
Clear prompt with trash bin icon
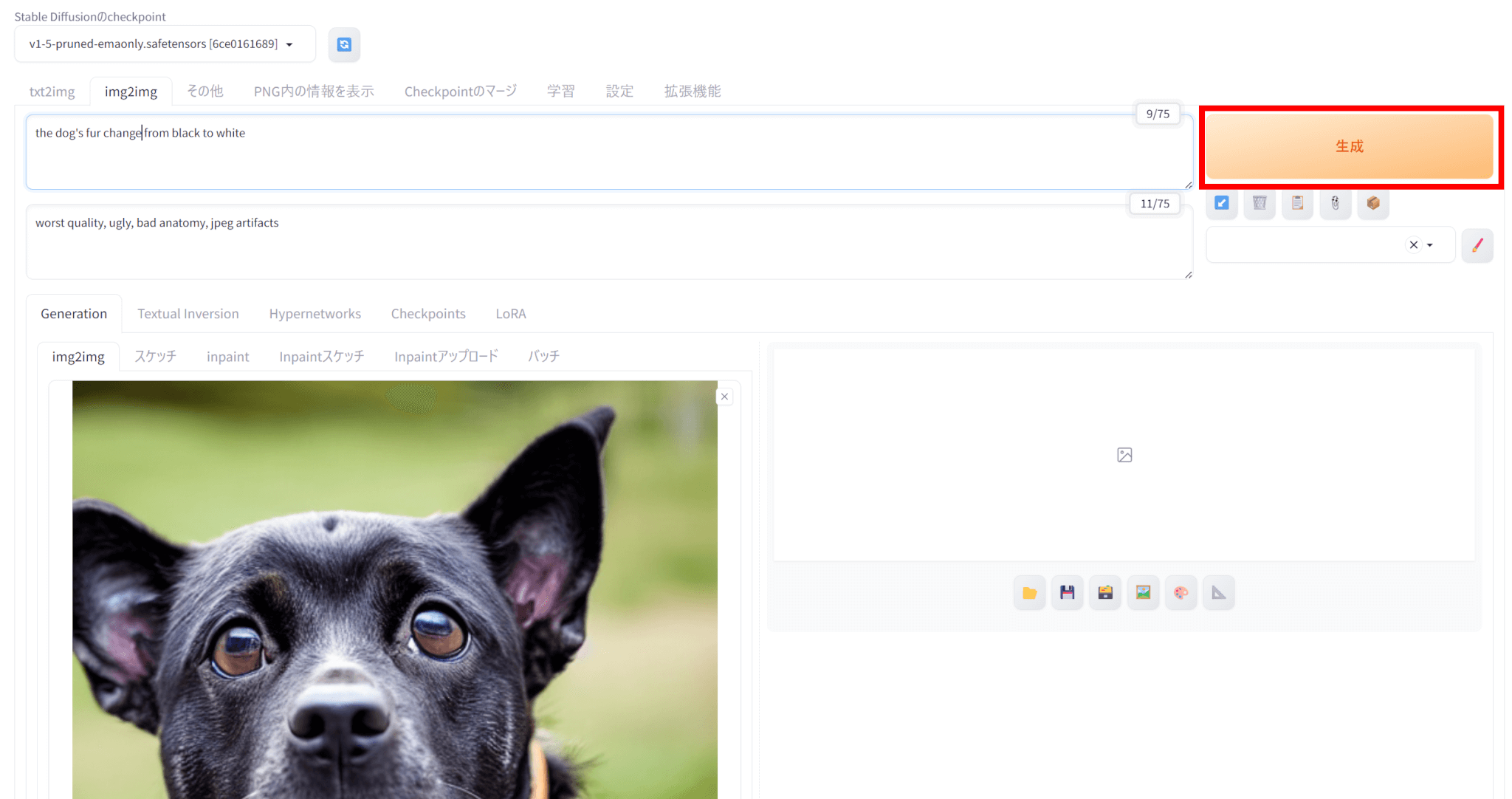pos(1260,203)
